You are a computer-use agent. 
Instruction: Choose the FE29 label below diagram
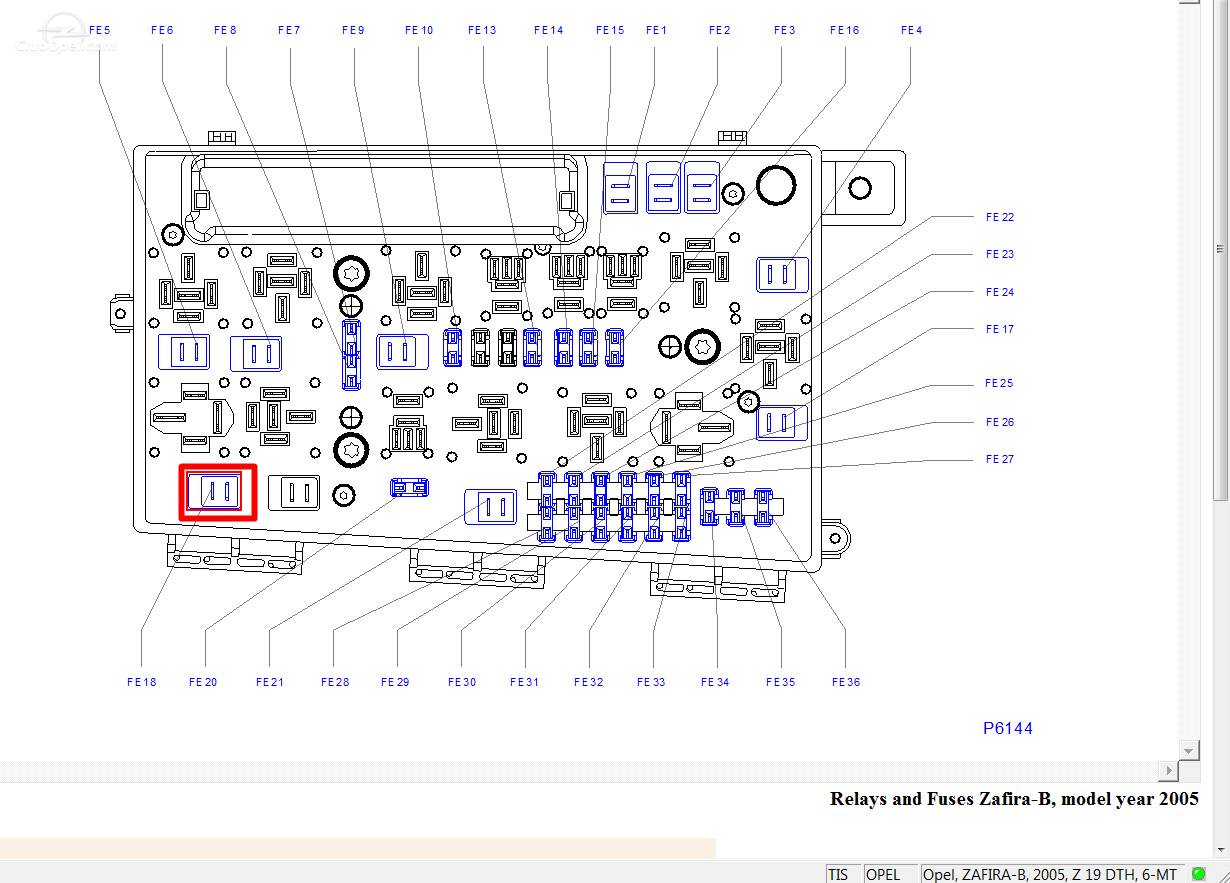point(395,682)
